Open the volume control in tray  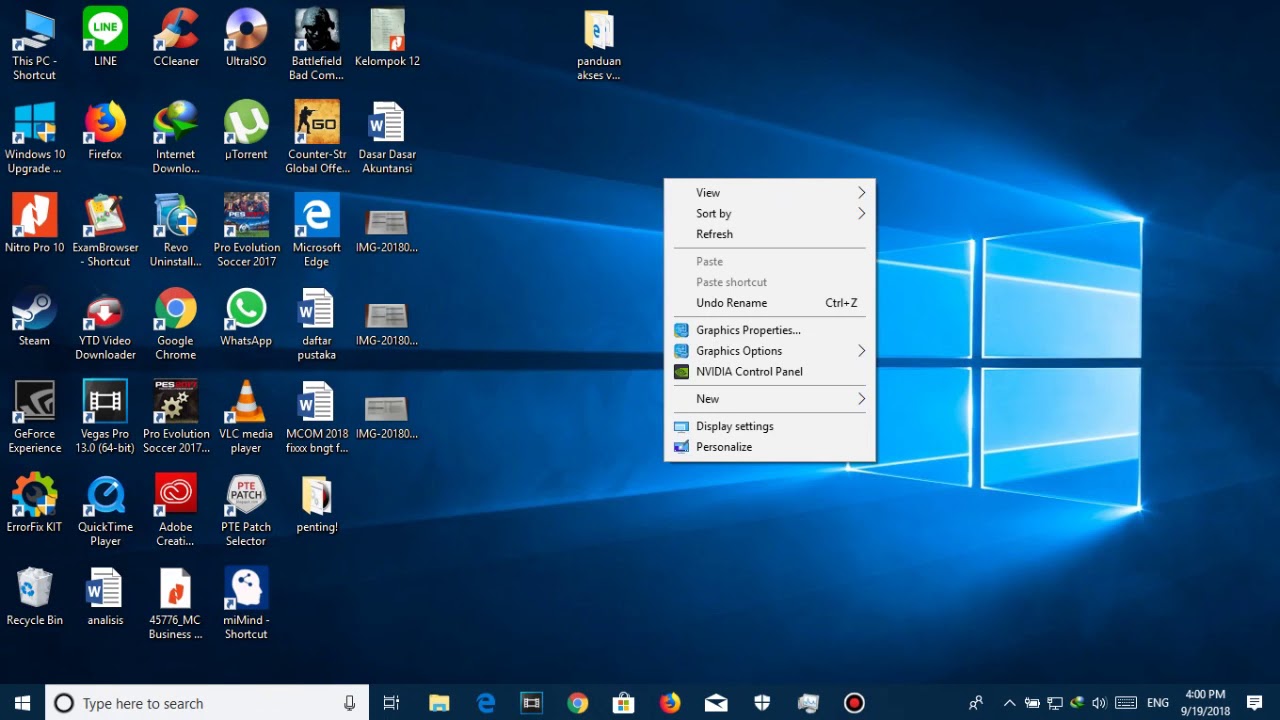pyautogui.click(x=1100, y=703)
